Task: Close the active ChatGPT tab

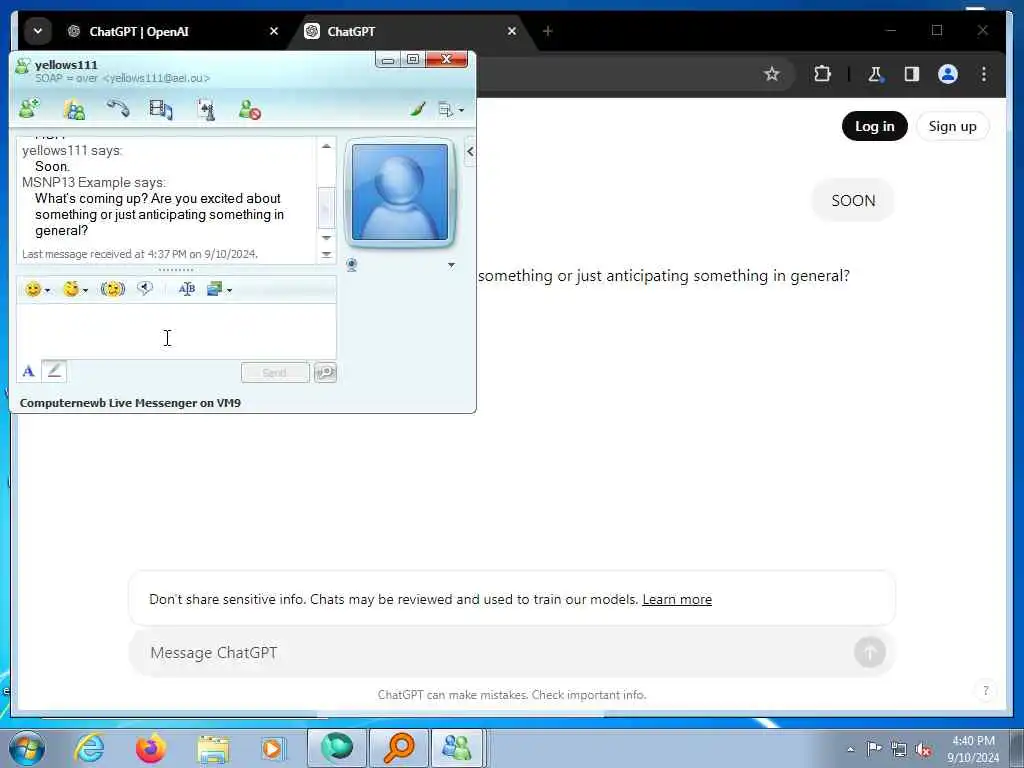Action: (x=512, y=31)
